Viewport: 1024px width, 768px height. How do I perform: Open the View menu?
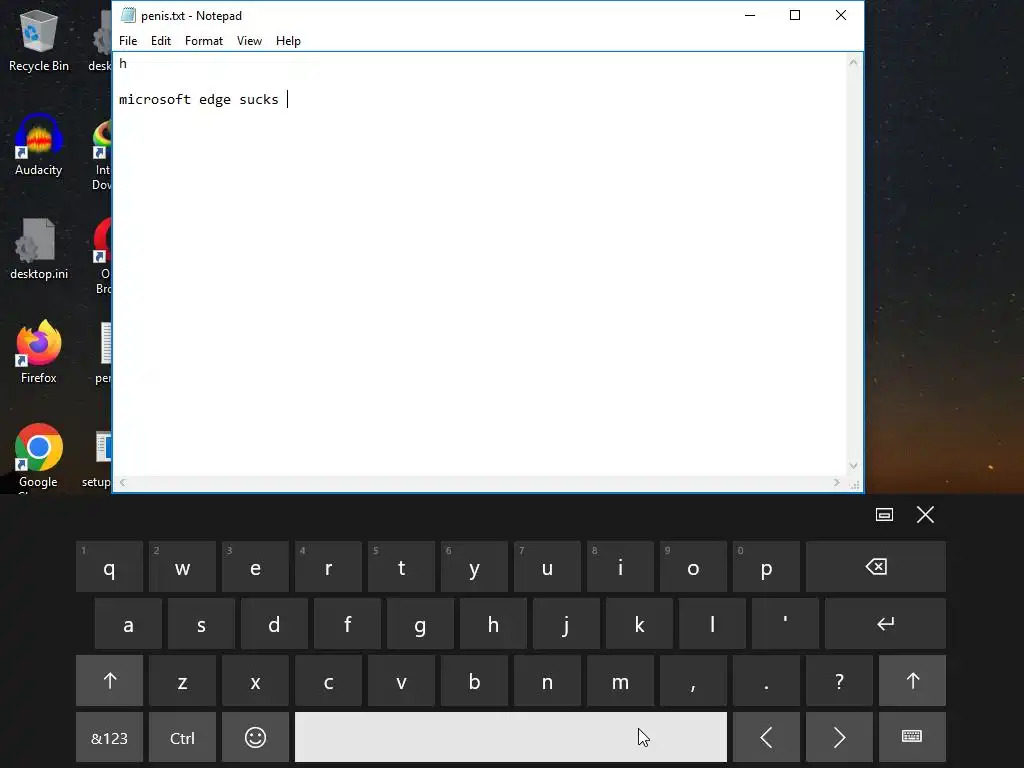[x=249, y=40]
